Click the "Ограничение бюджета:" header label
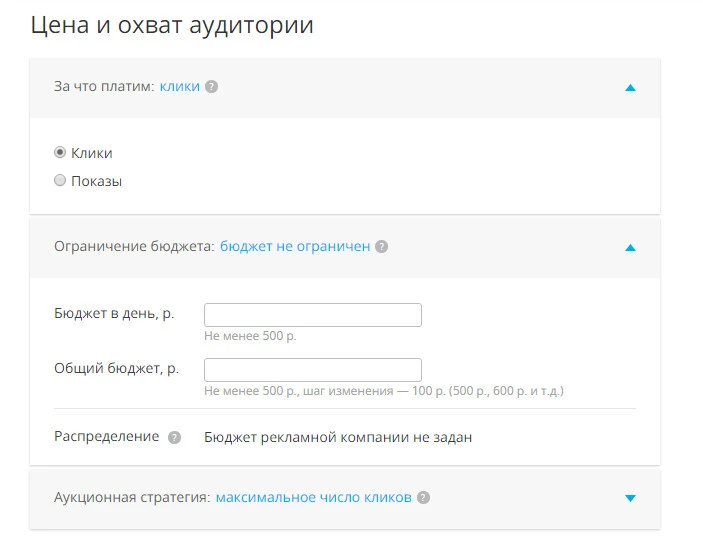The width and height of the screenshot is (703, 551). (134, 246)
